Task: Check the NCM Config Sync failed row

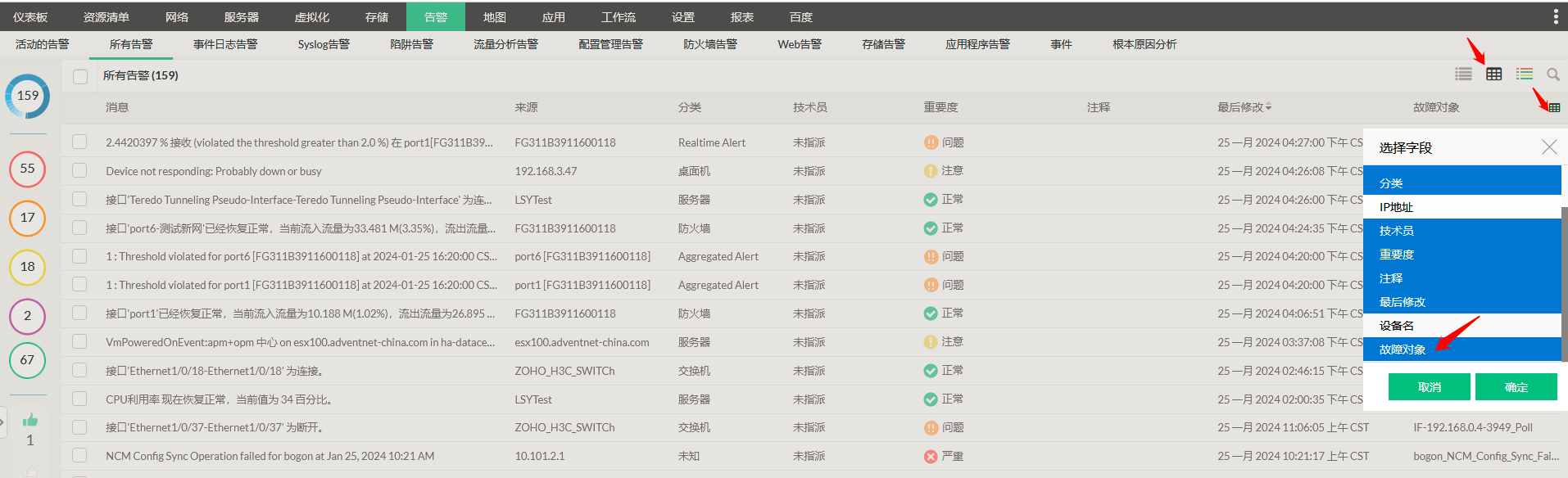Action: pyautogui.click(x=79, y=455)
